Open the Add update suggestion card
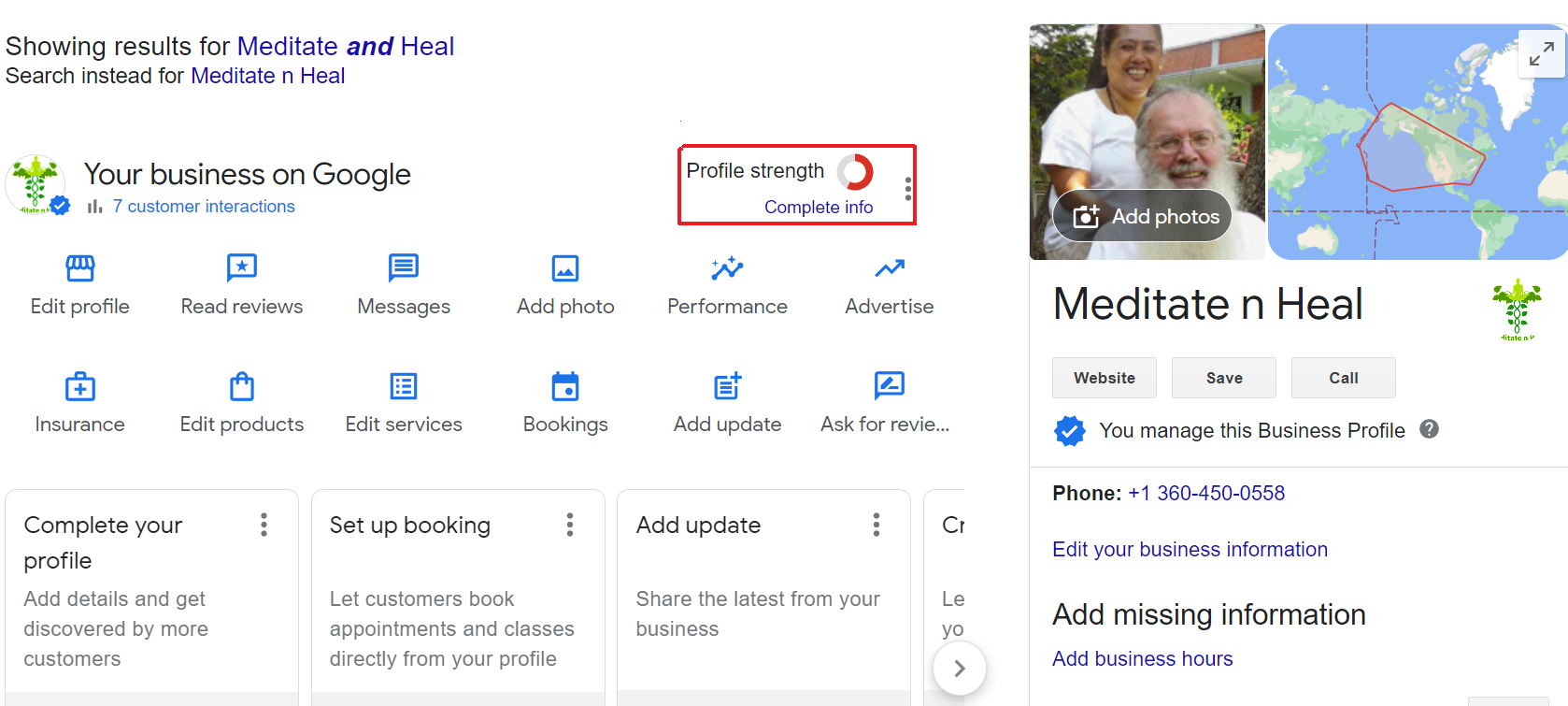Image resolution: width=1568 pixels, height=706 pixels. [x=763, y=598]
